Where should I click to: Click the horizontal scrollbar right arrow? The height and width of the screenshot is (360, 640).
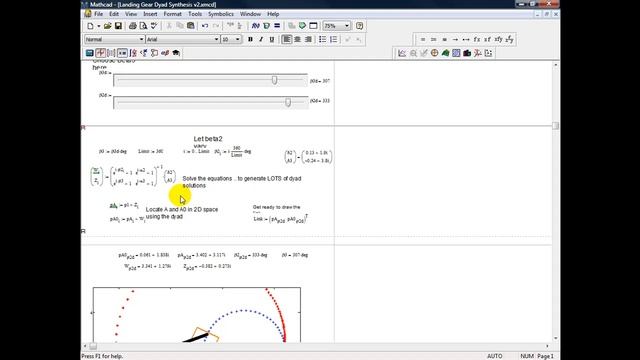point(547,346)
